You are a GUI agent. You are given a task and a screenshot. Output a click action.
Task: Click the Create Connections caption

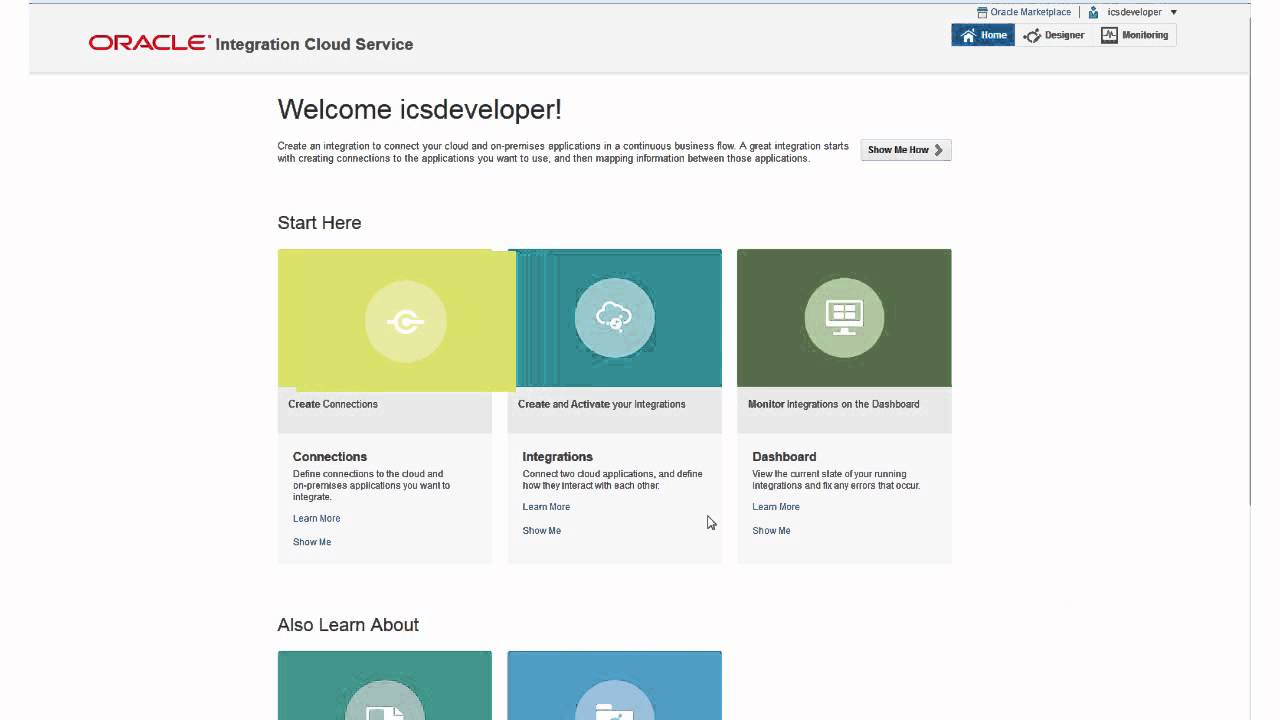pos(333,404)
